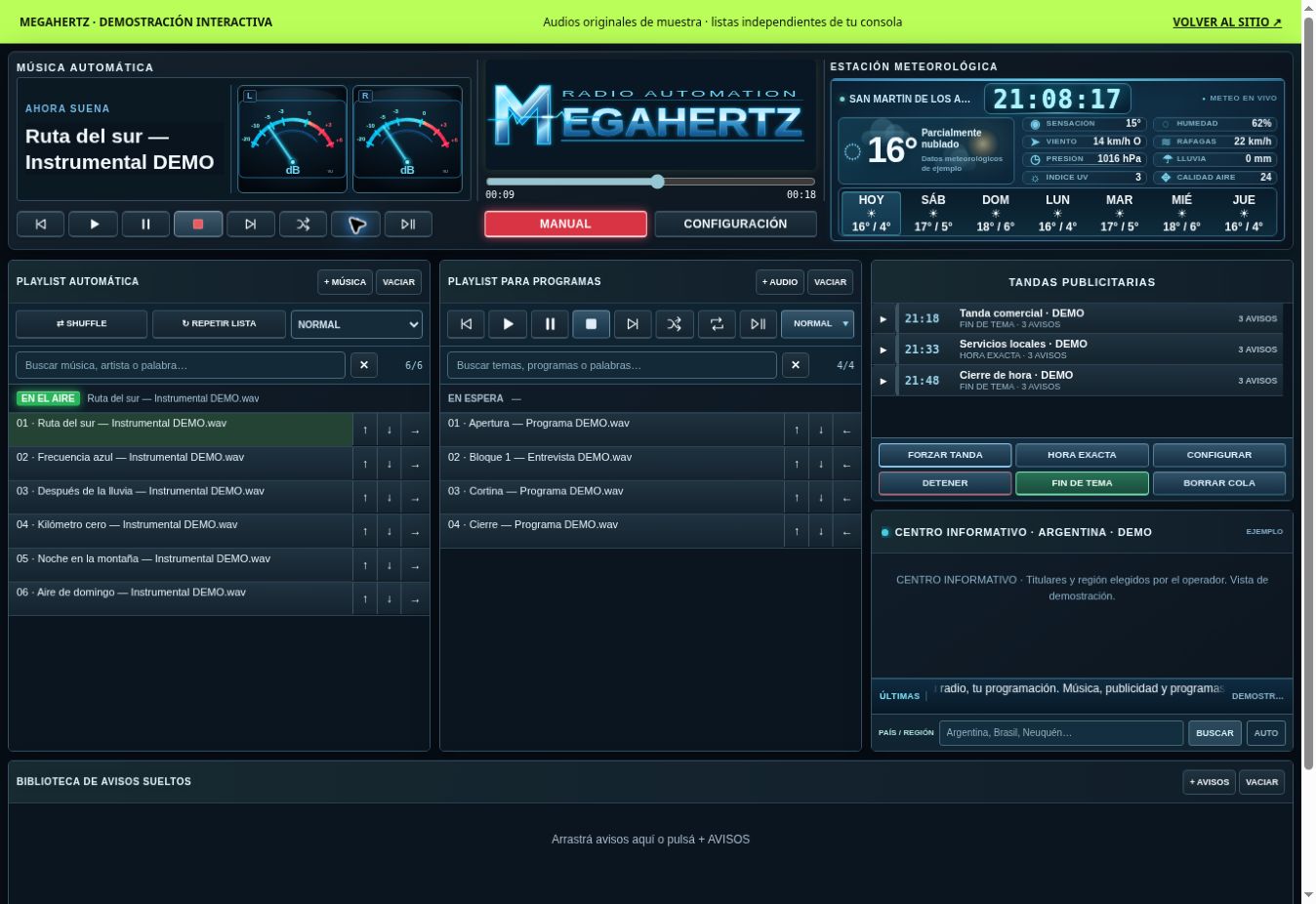1316x904 pixels.
Task: Toggle shuffle icon in Música Automática transport
Action: point(304,224)
